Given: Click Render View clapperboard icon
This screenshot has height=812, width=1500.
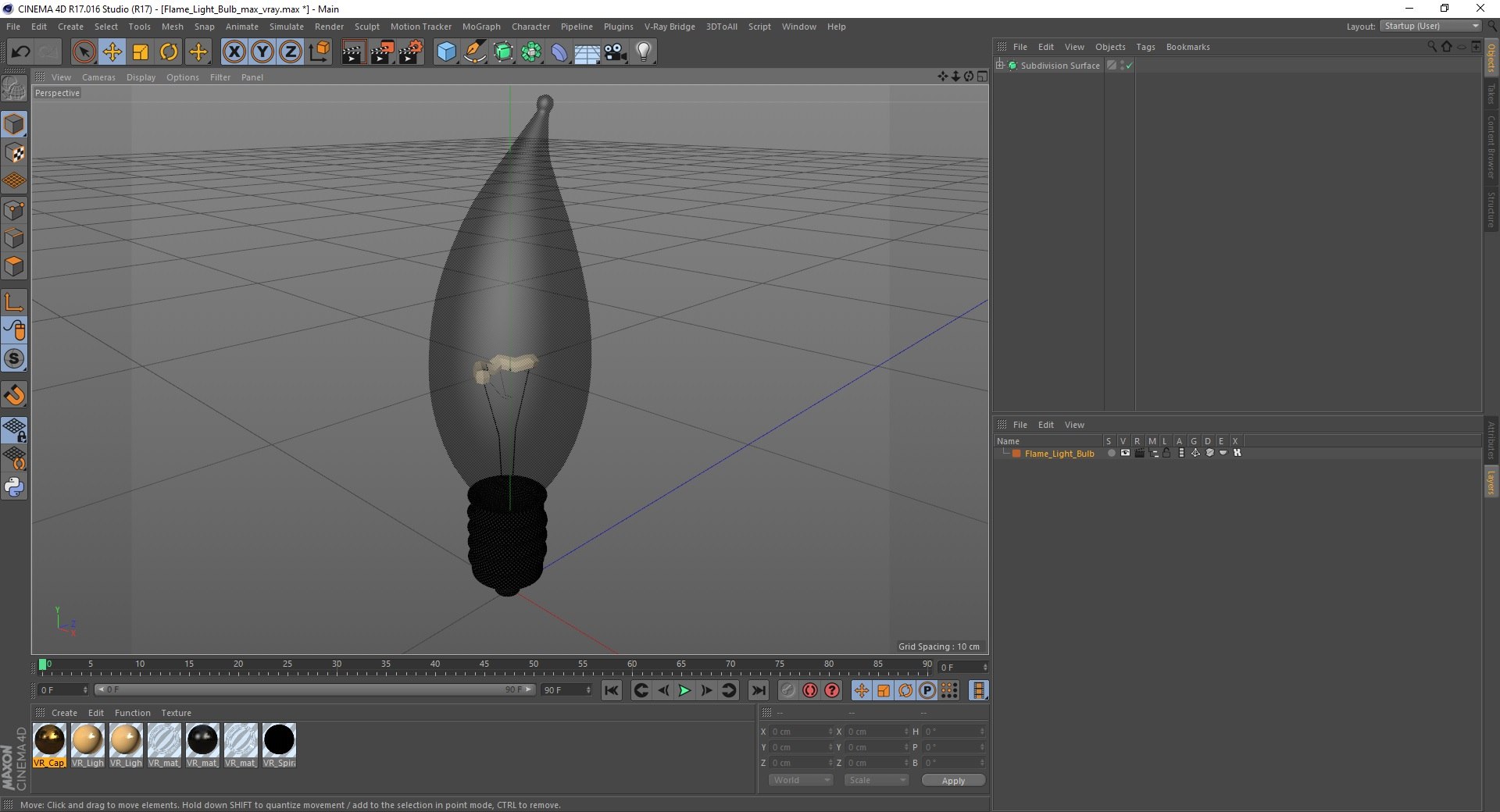Looking at the screenshot, I should click(353, 52).
